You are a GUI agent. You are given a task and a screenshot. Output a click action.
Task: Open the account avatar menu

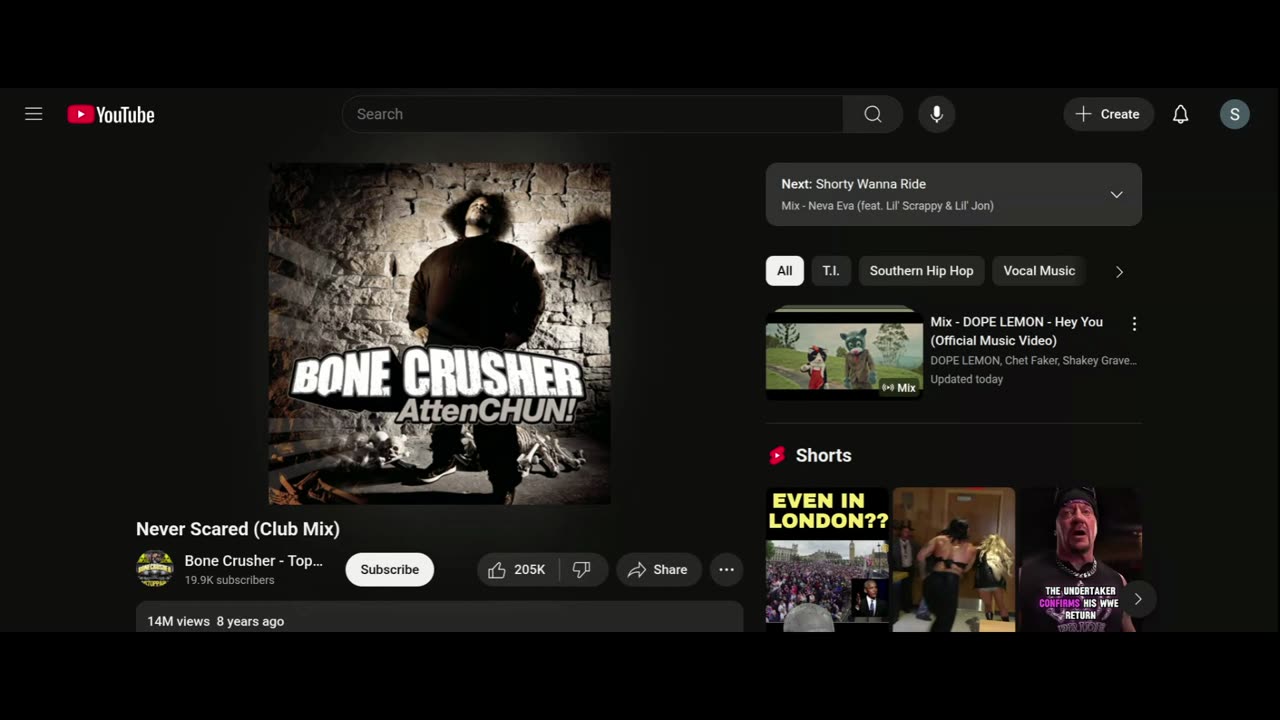coord(1235,114)
